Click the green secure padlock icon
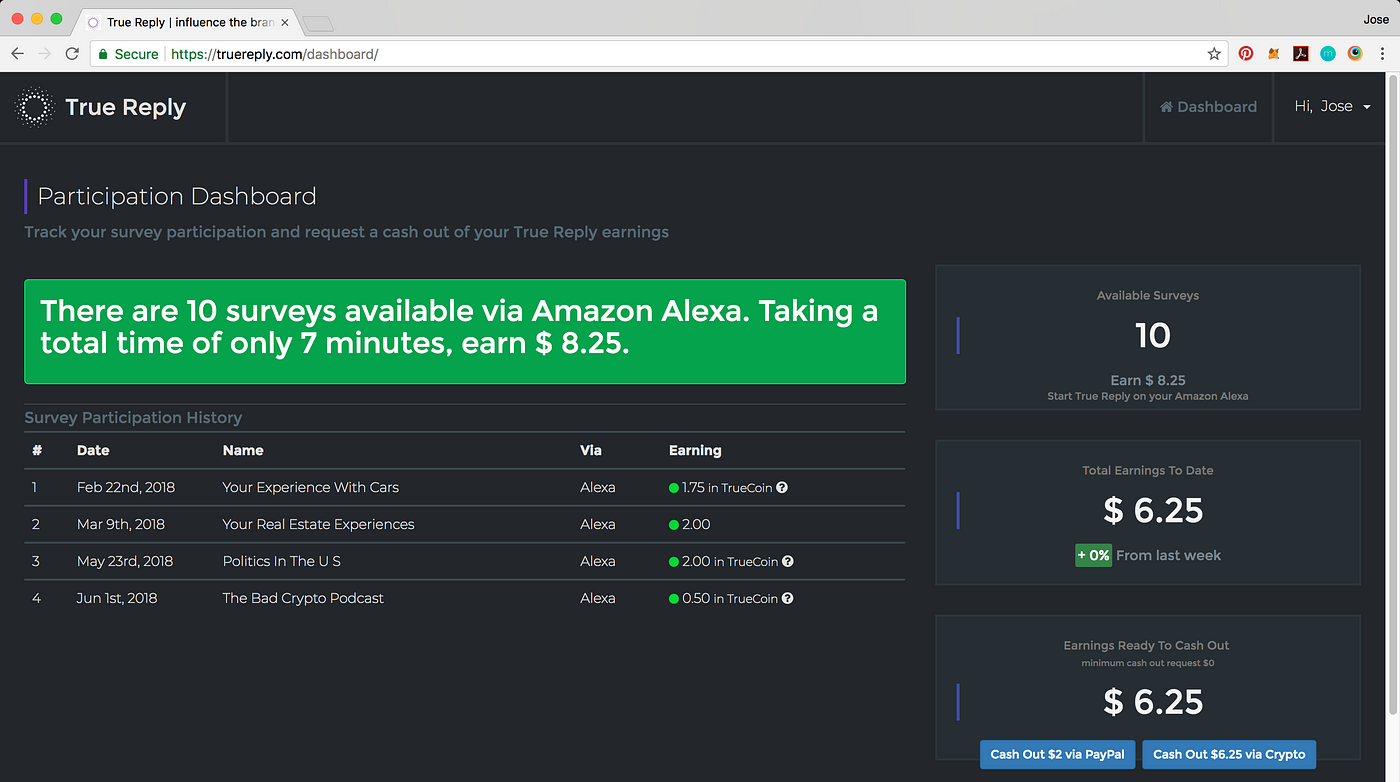This screenshot has width=1400, height=782. click(x=101, y=54)
